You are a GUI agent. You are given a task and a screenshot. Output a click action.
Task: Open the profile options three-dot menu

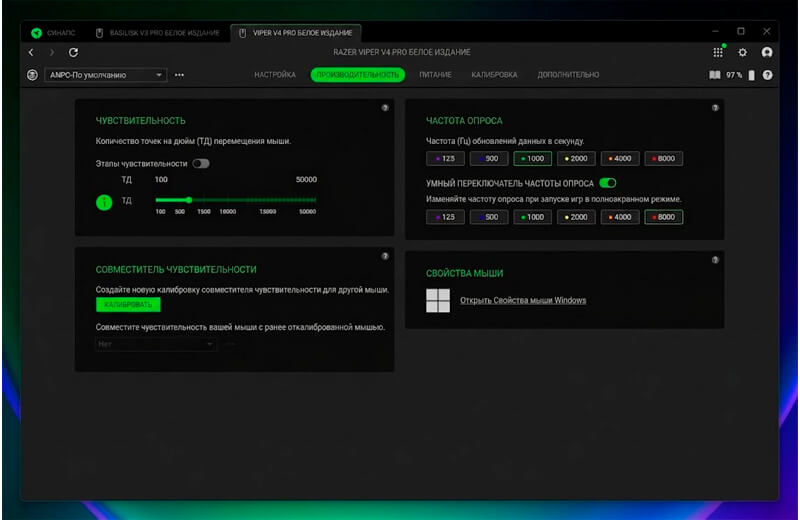[179, 75]
